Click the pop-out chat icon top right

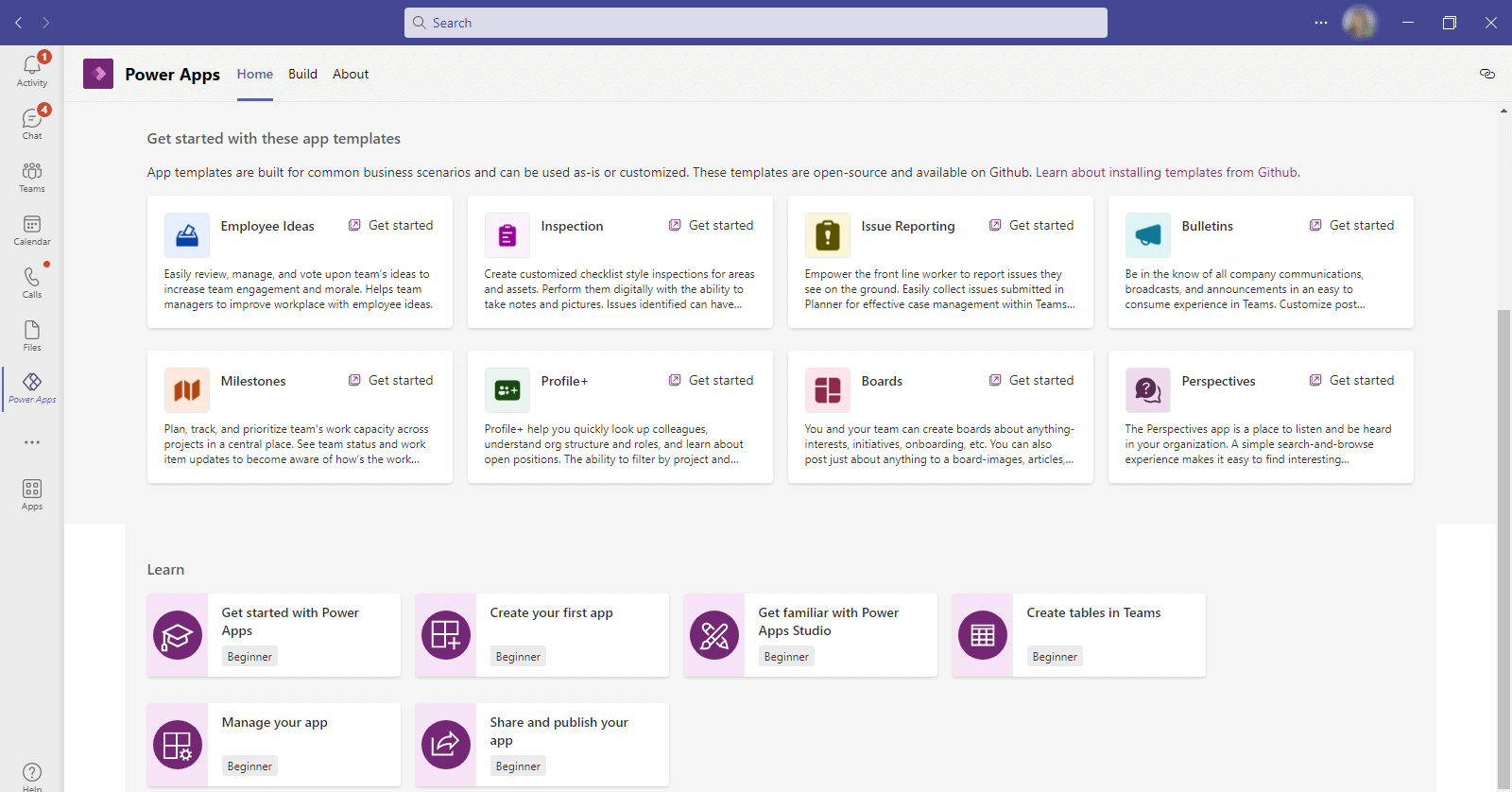coord(1487,74)
